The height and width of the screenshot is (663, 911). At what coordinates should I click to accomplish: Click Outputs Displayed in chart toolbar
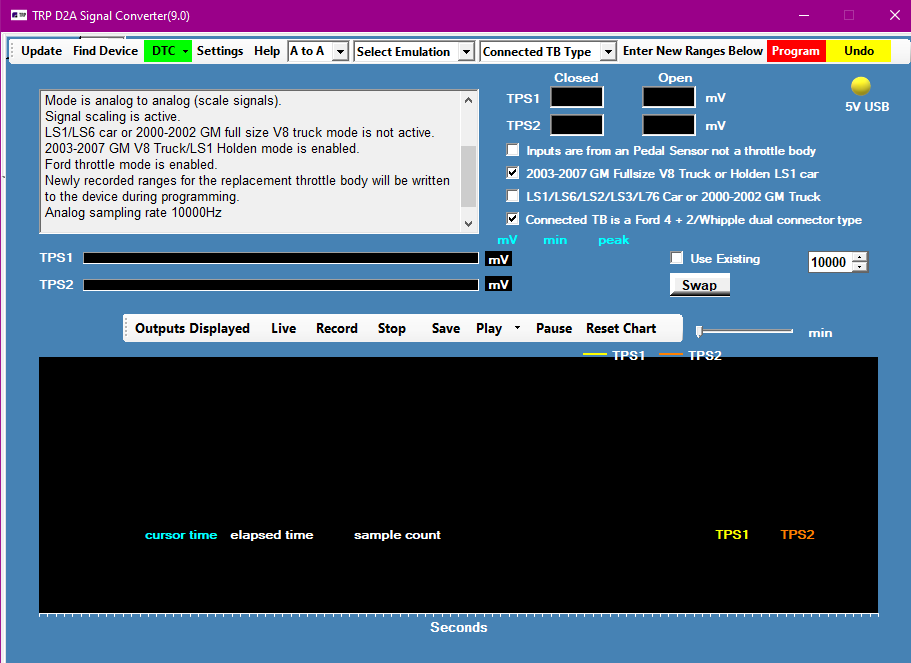point(192,328)
